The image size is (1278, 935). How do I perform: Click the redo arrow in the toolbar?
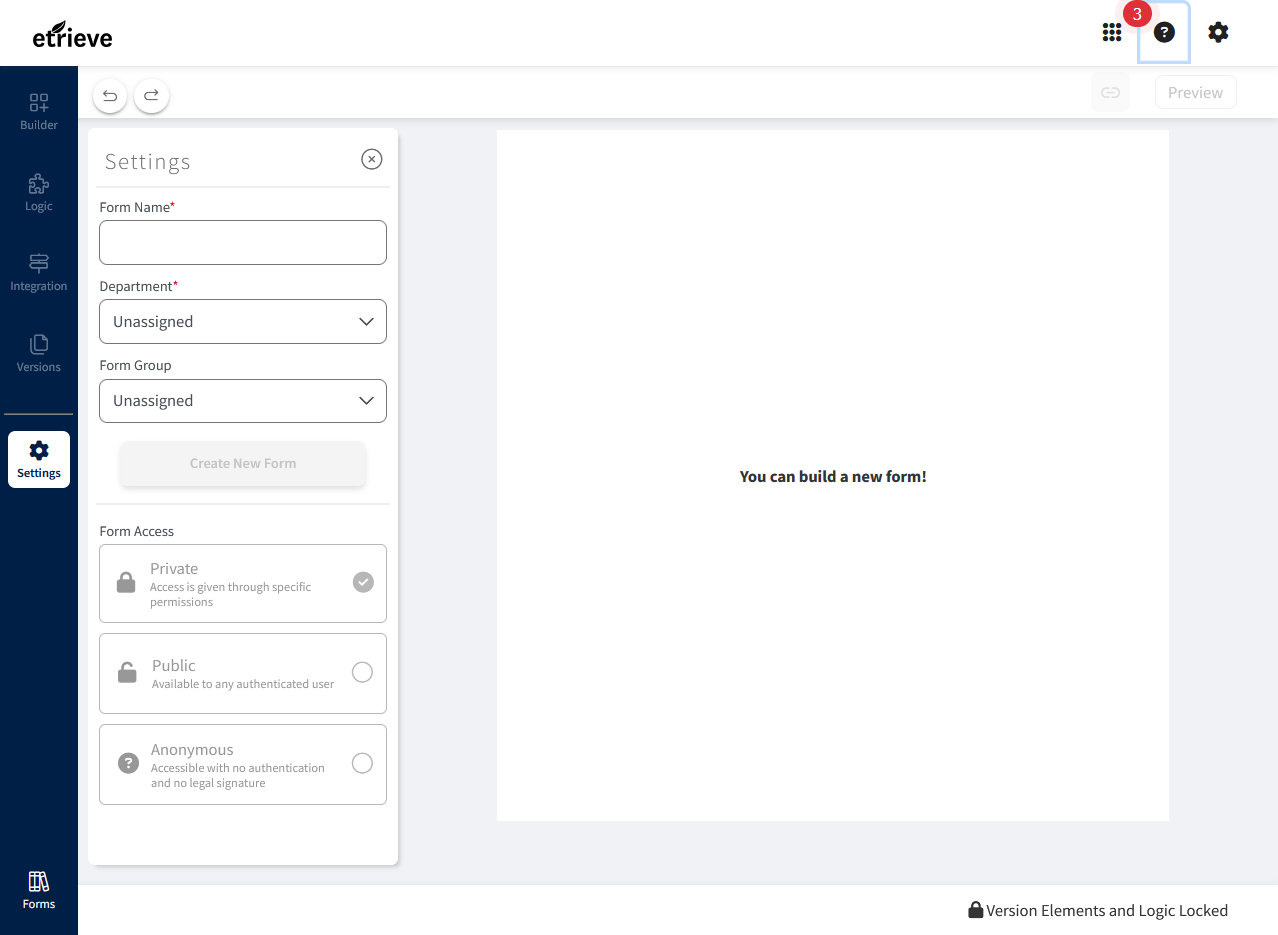151,95
